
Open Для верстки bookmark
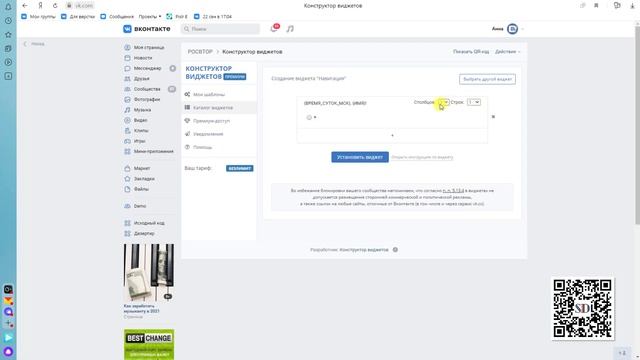pyautogui.click(x=78, y=17)
